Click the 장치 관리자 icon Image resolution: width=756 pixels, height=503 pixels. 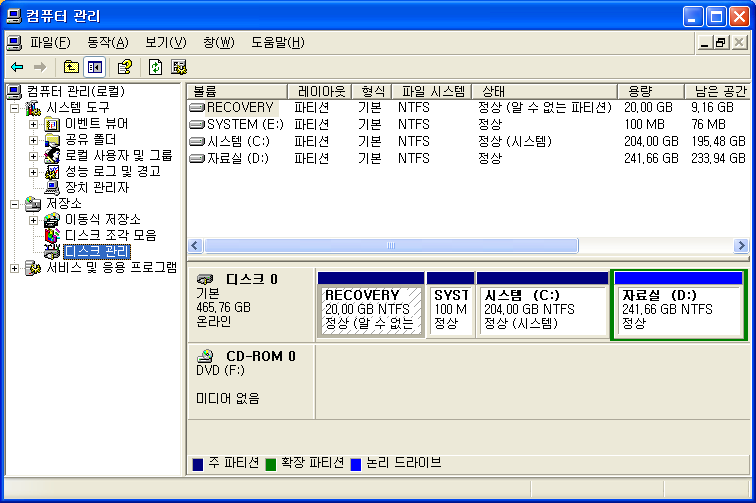pos(52,188)
